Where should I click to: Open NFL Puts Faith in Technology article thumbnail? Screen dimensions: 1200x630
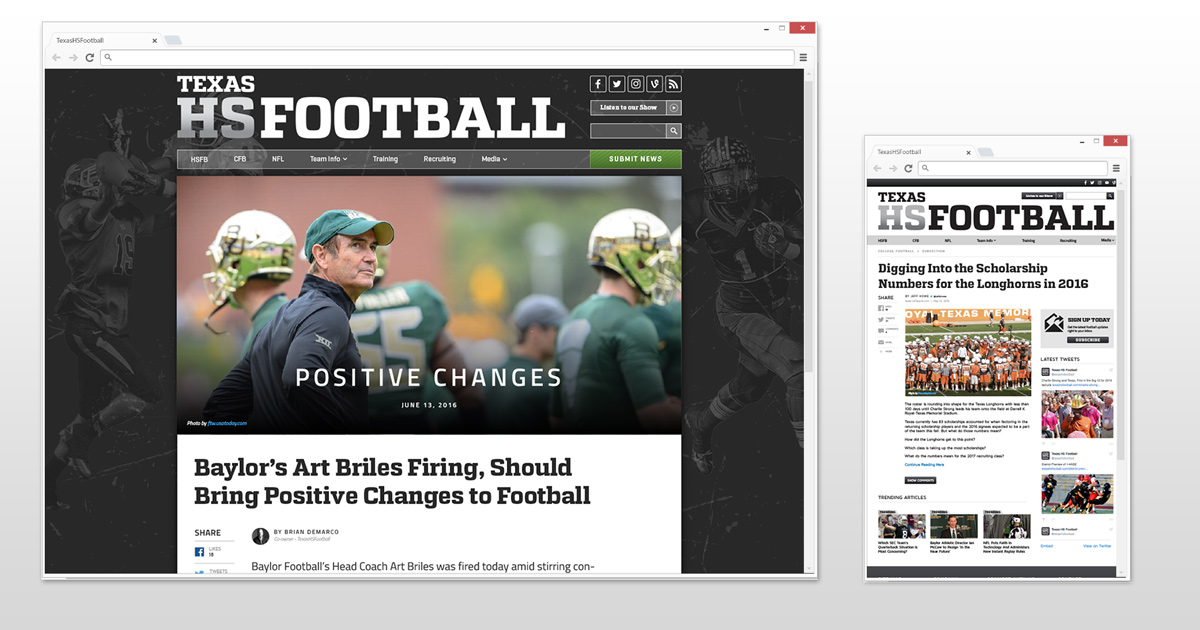pyautogui.click(x=1007, y=526)
